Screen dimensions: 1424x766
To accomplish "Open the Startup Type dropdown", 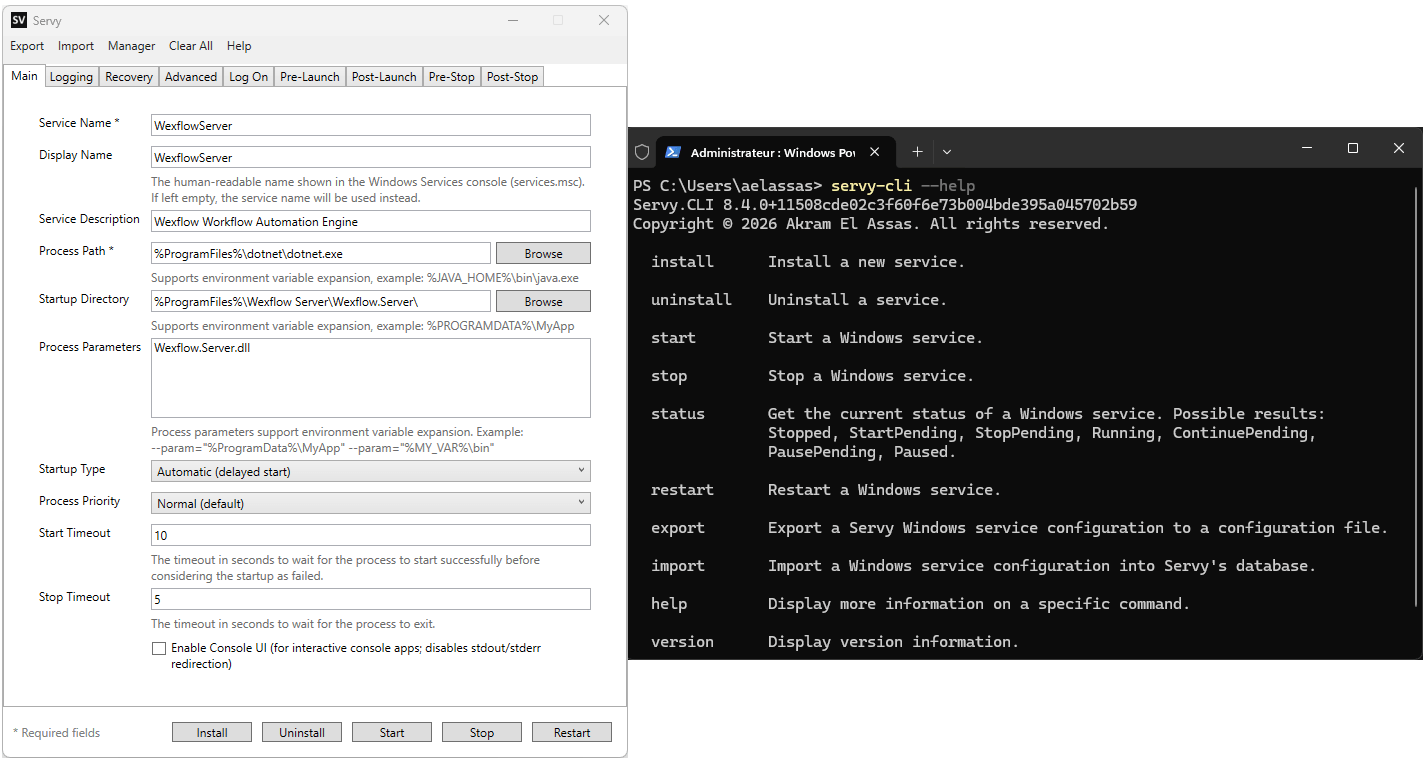I will point(371,471).
